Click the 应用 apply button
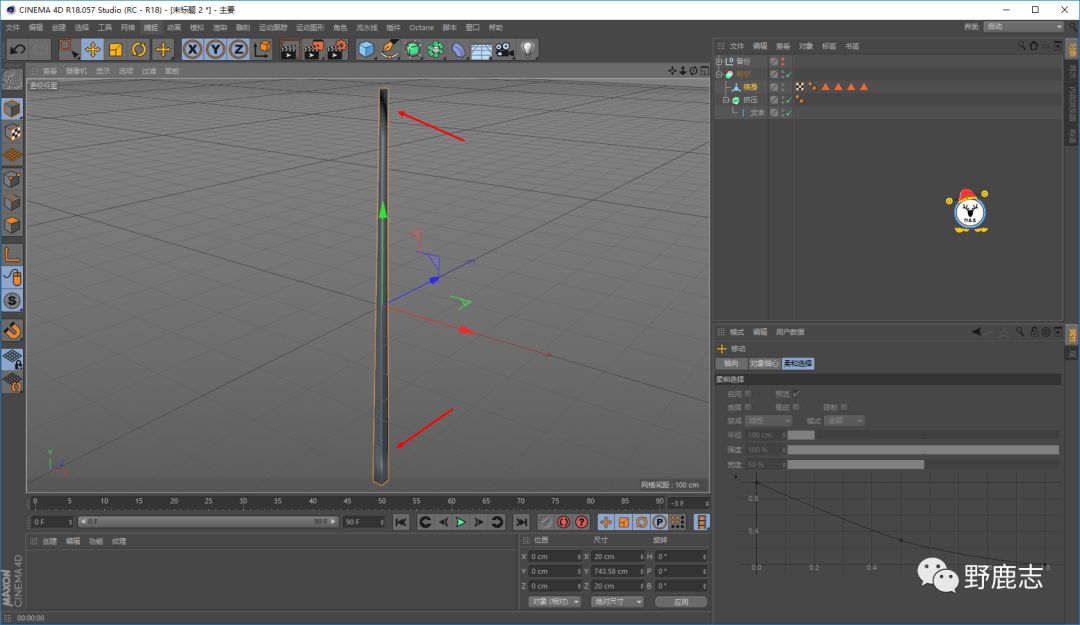 coord(680,602)
